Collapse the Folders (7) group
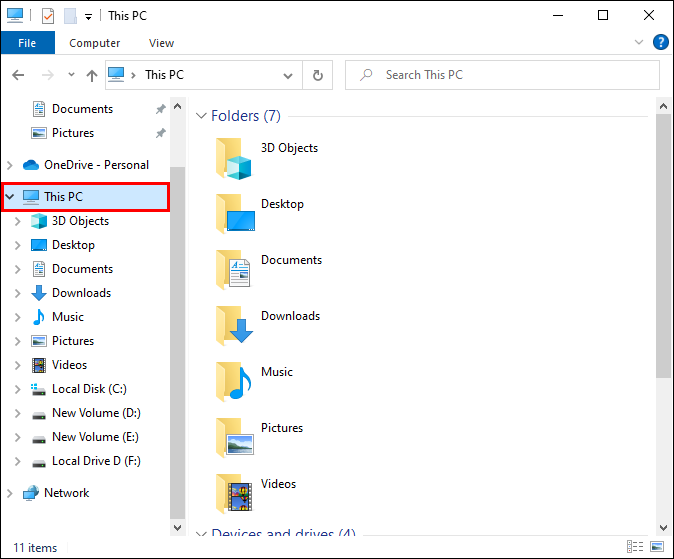Image resolution: width=674 pixels, height=559 pixels. [201, 116]
